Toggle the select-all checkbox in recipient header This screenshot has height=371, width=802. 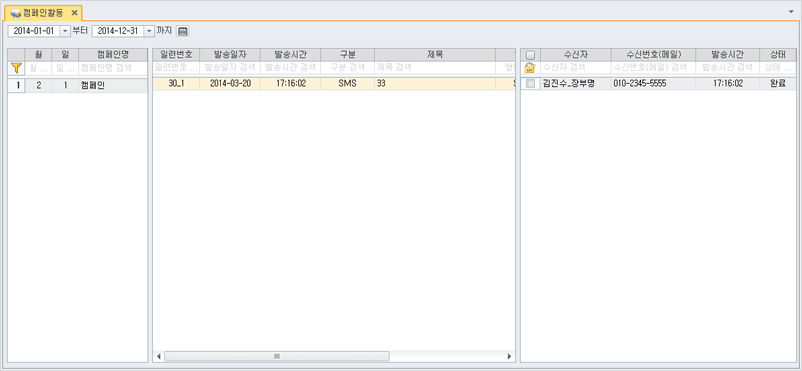(530, 54)
